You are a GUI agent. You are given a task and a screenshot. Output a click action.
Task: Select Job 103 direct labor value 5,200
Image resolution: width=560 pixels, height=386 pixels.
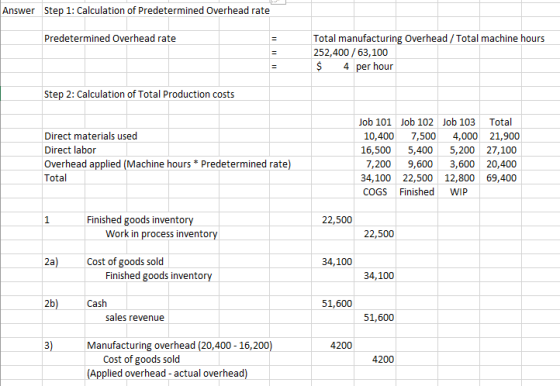click(462, 150)
